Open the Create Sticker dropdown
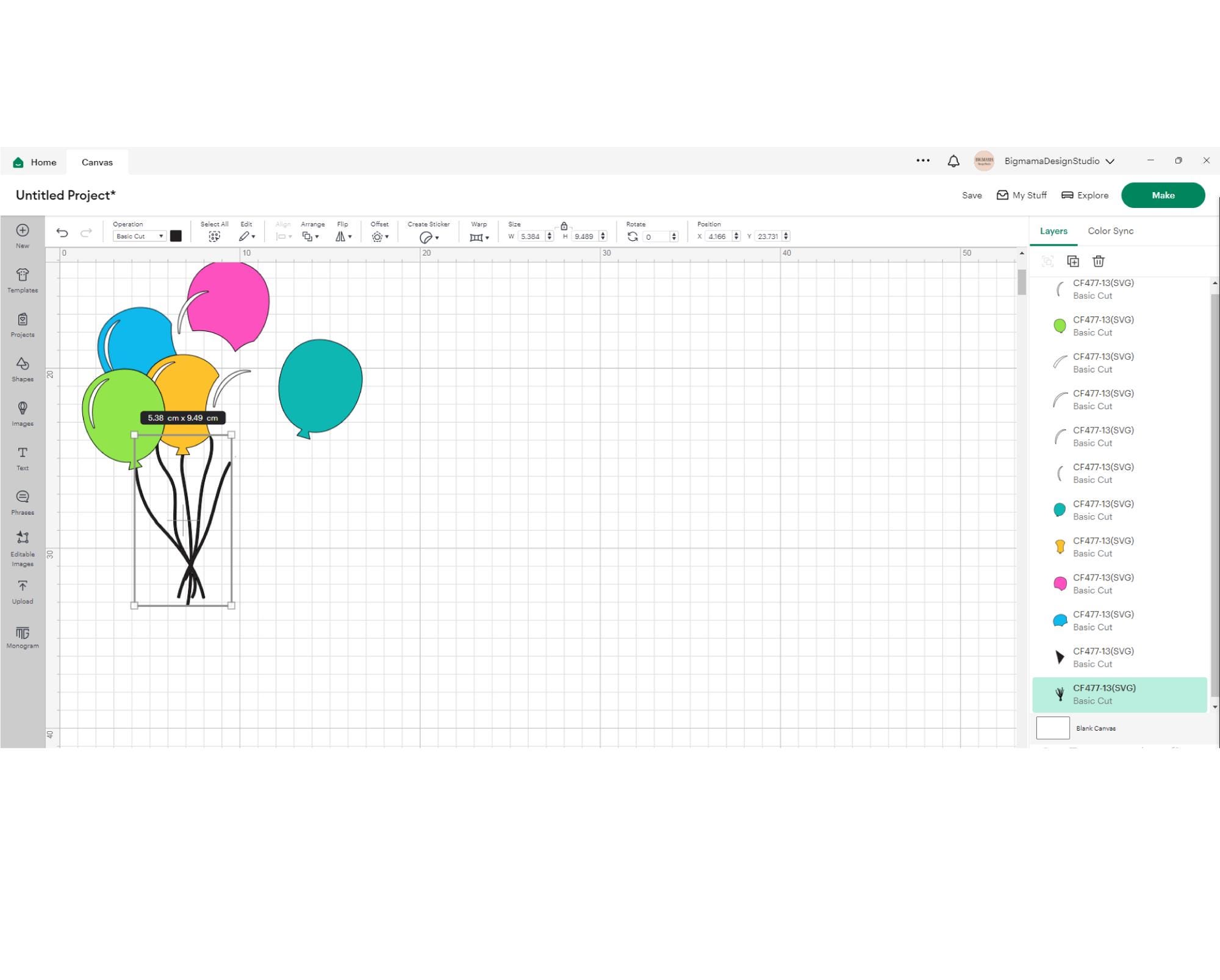Screen dimensions: 1220x980 [429, 237]
